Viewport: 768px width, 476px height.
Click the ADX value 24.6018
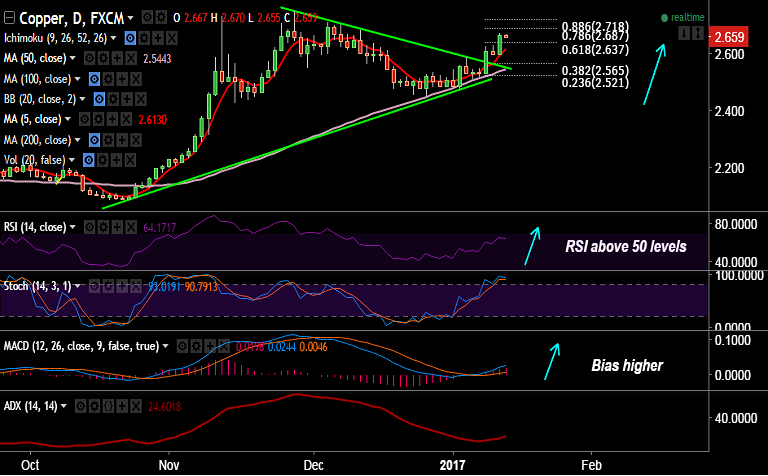[x=165, y=406]
